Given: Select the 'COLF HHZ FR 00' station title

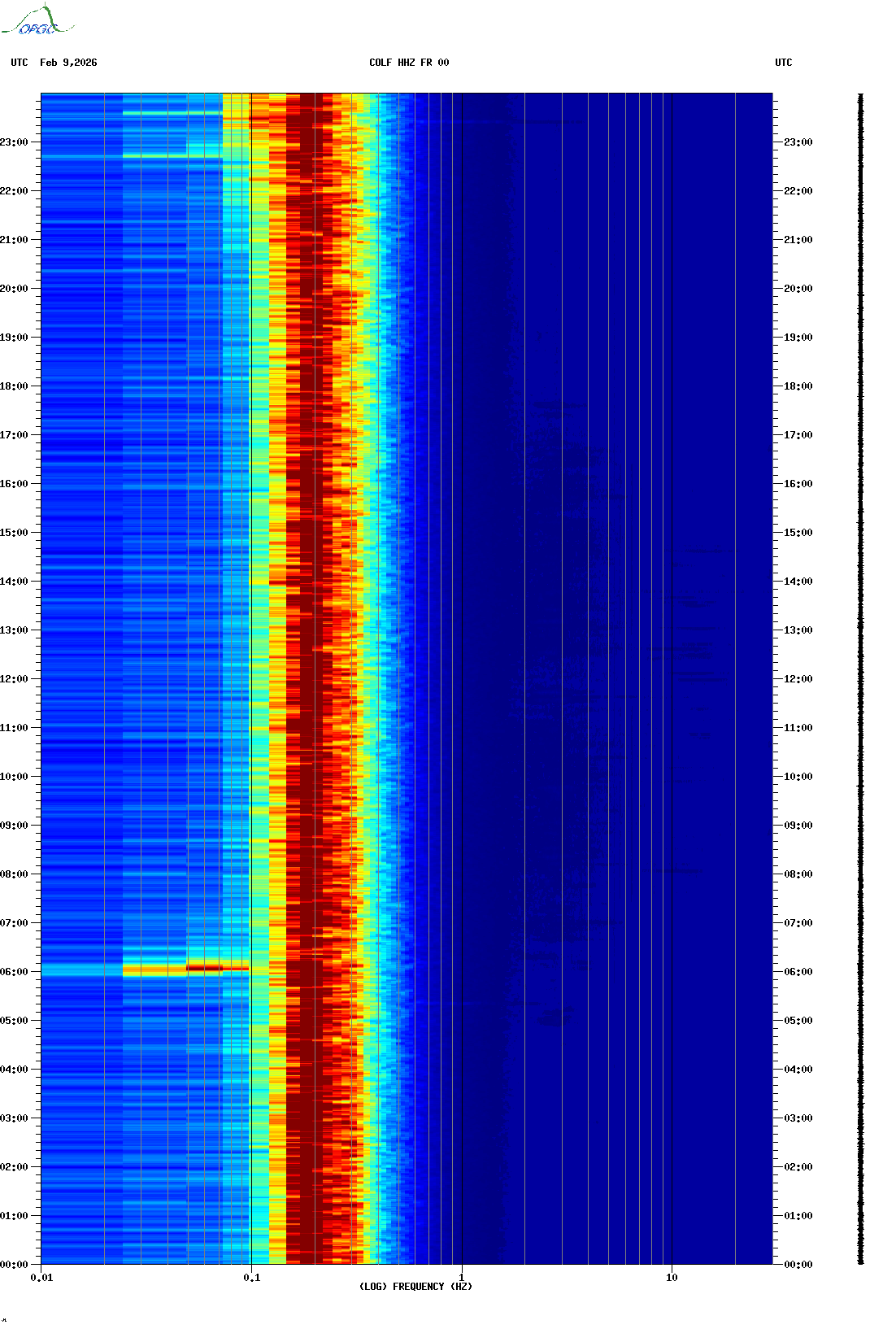Looking at the screenshot, I should coord(408,63).
